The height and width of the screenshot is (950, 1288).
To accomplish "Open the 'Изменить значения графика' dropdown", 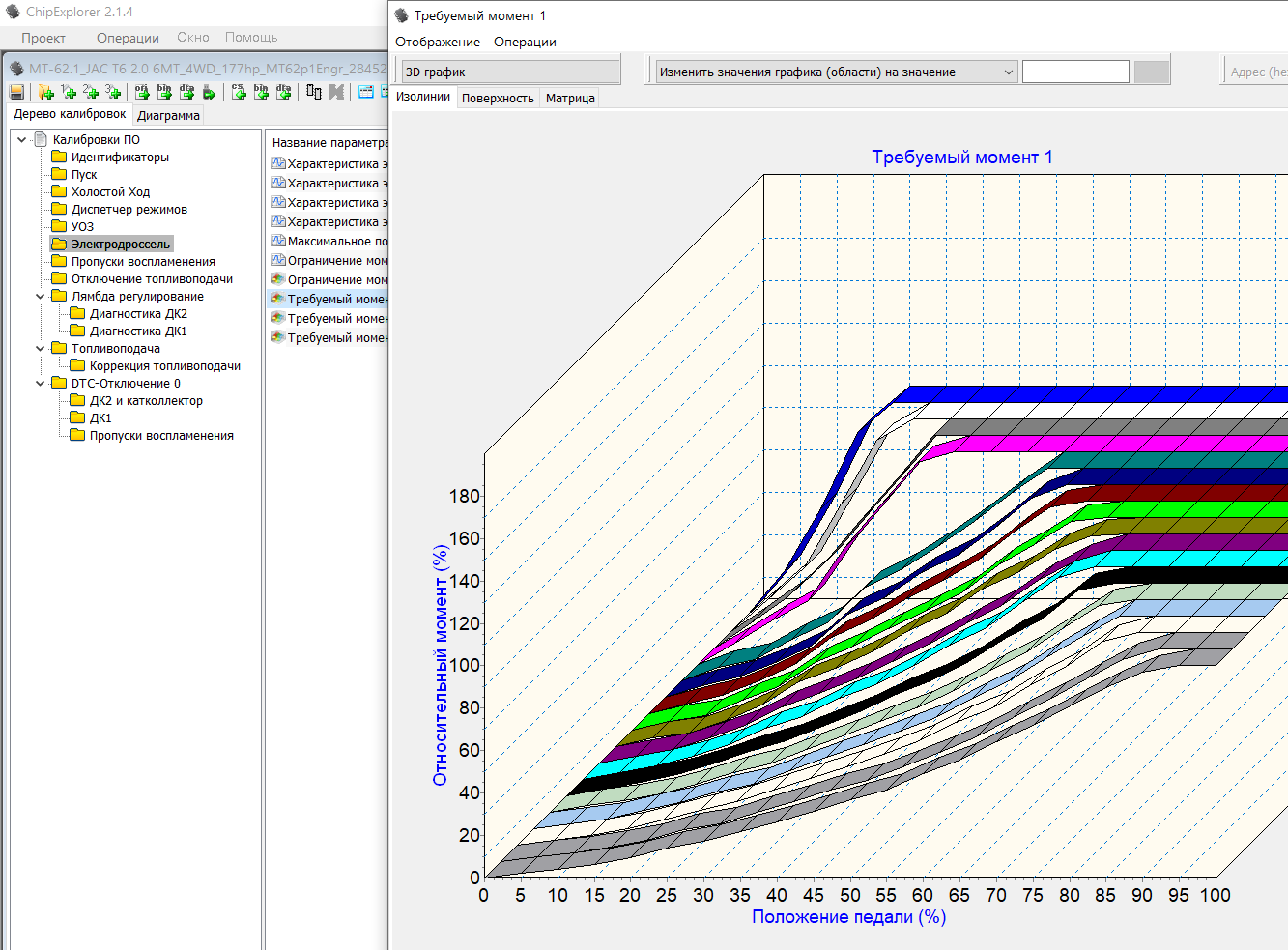I will (1008, 72).
